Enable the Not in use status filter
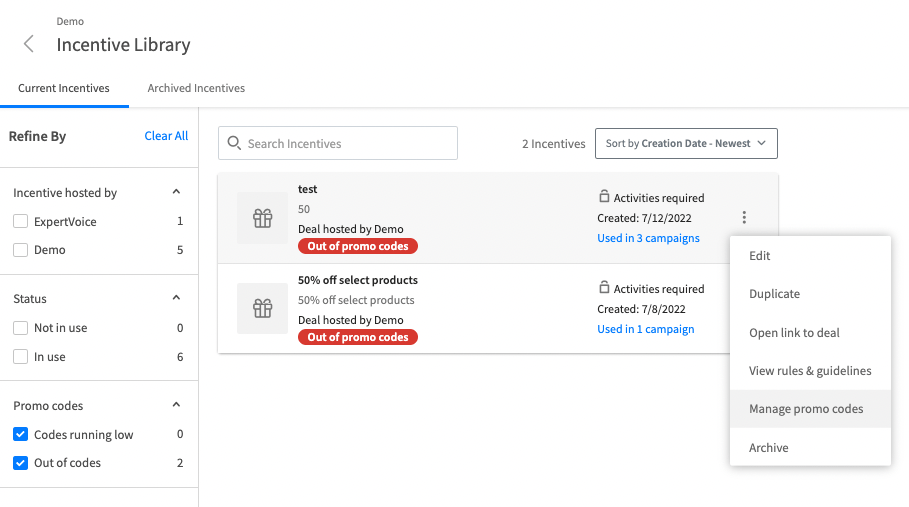909x507 pixels. (x=20, y=328)
